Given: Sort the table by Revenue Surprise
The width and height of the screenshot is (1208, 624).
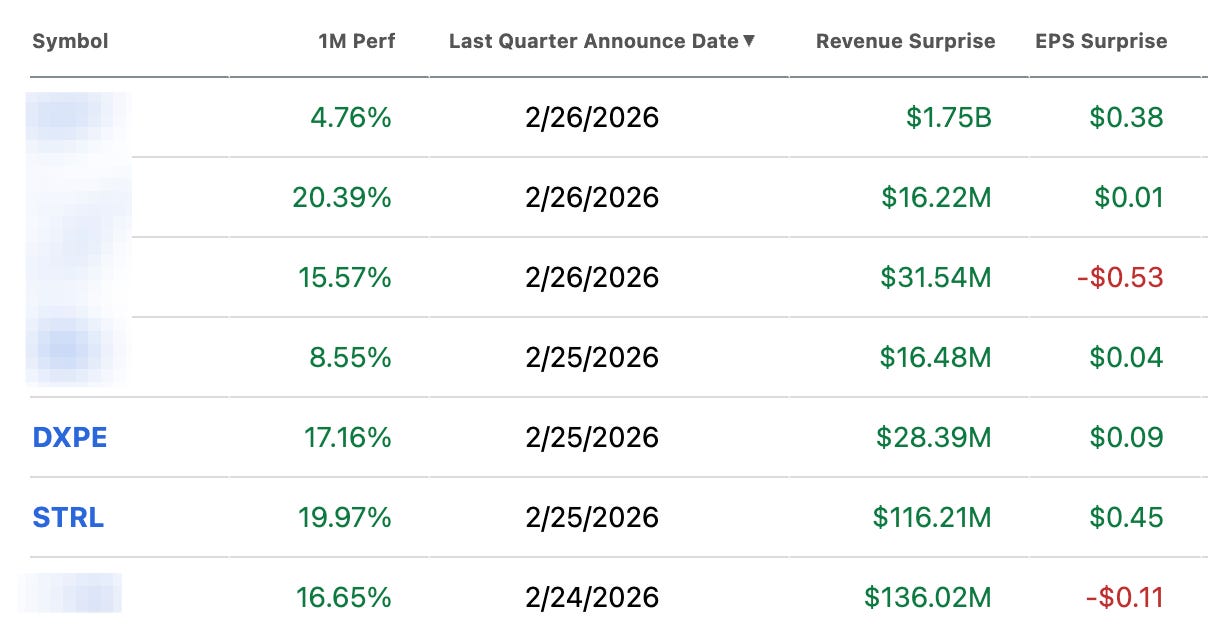Looking at the screenshot, I should [x=905, y=41].
